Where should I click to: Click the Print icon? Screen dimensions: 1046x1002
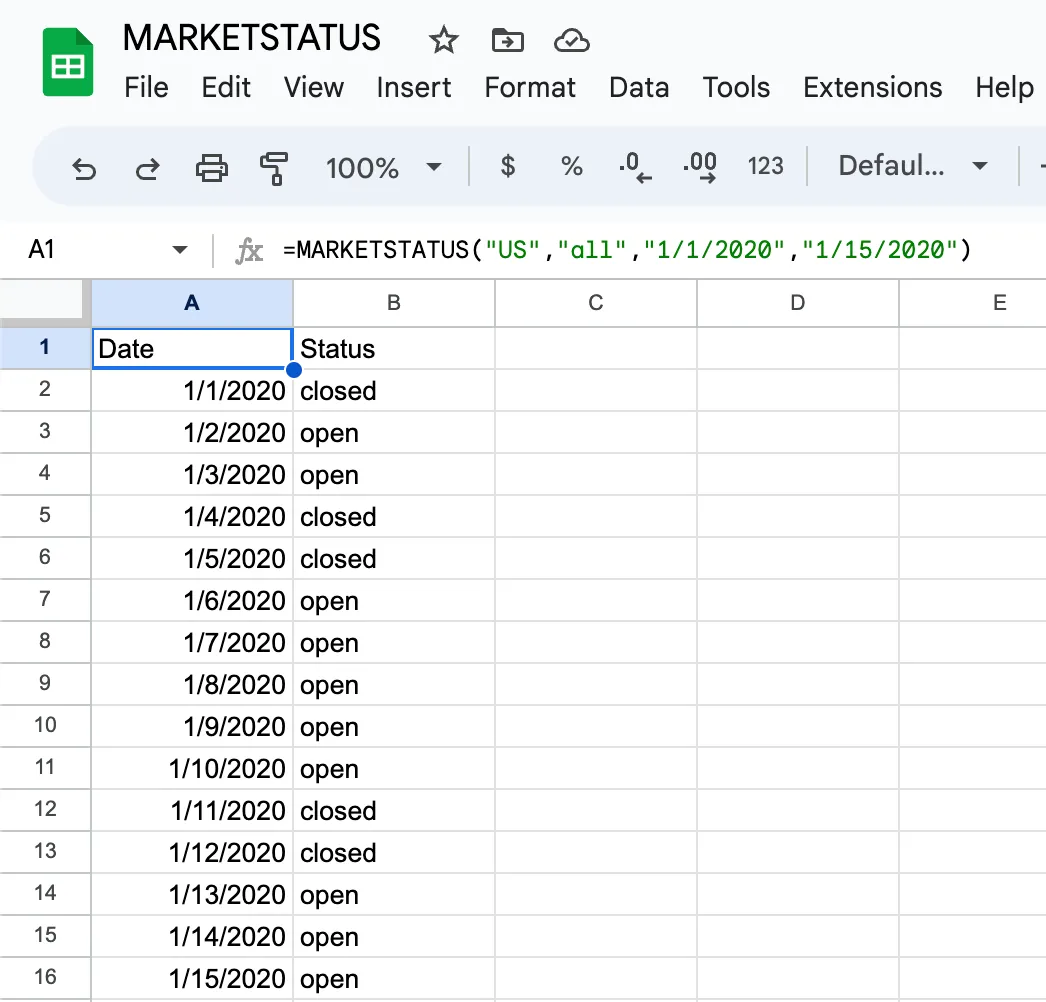tap(211, 167)
